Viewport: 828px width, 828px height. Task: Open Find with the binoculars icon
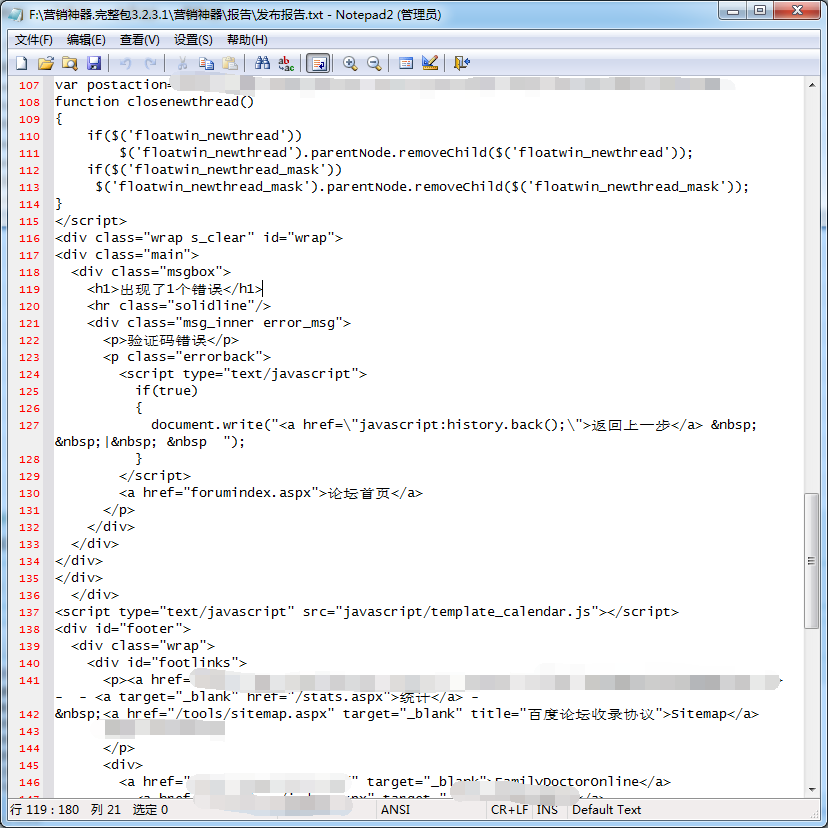(262, 63)
